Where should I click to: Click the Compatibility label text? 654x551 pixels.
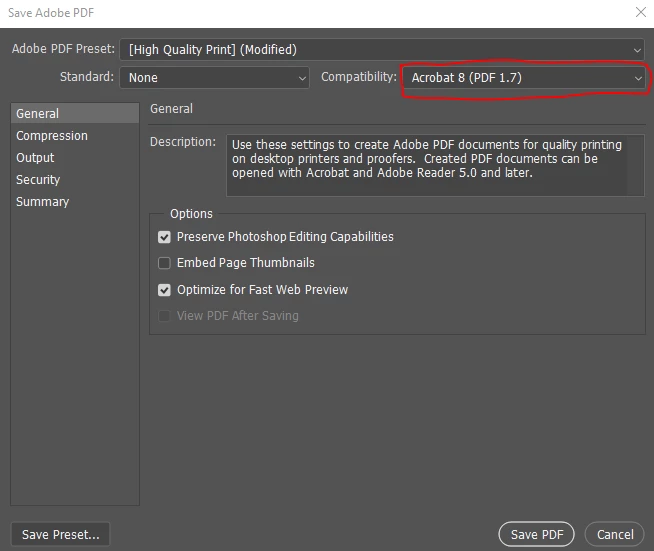pos(359,77)
